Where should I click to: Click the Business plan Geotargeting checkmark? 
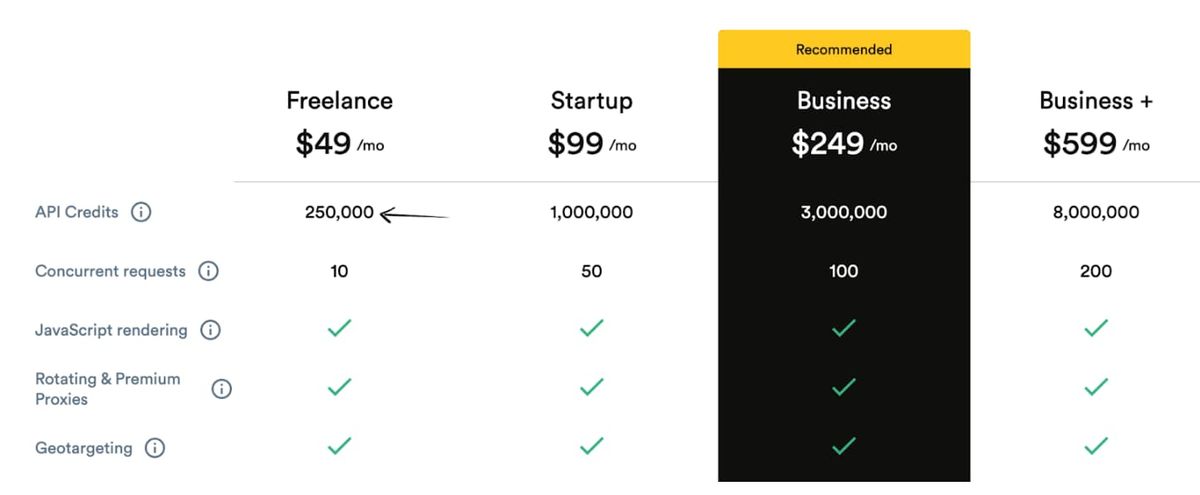pyautogui.click(x=844, y=446)
